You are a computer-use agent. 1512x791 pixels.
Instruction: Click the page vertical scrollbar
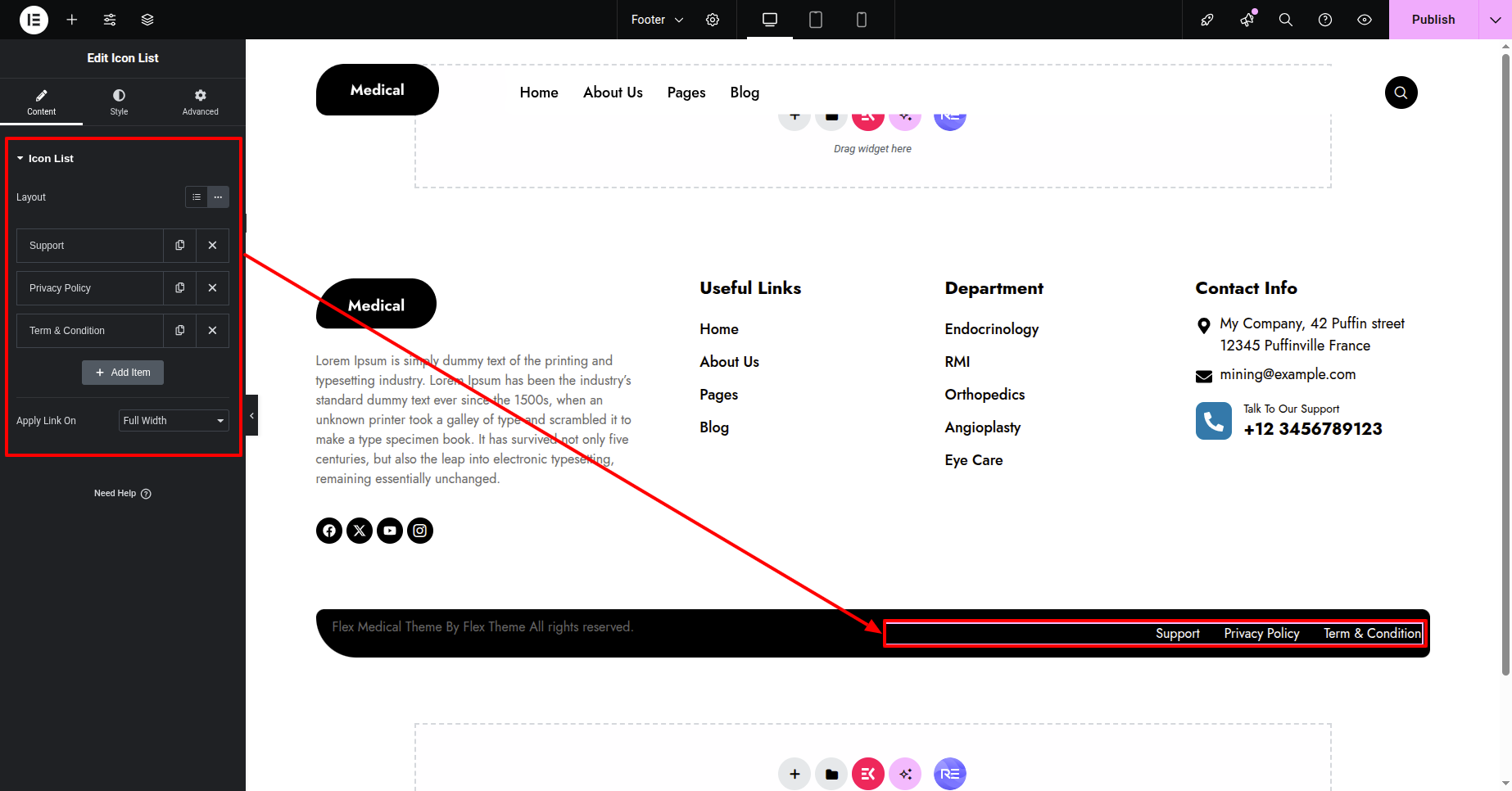point(1505,364)
